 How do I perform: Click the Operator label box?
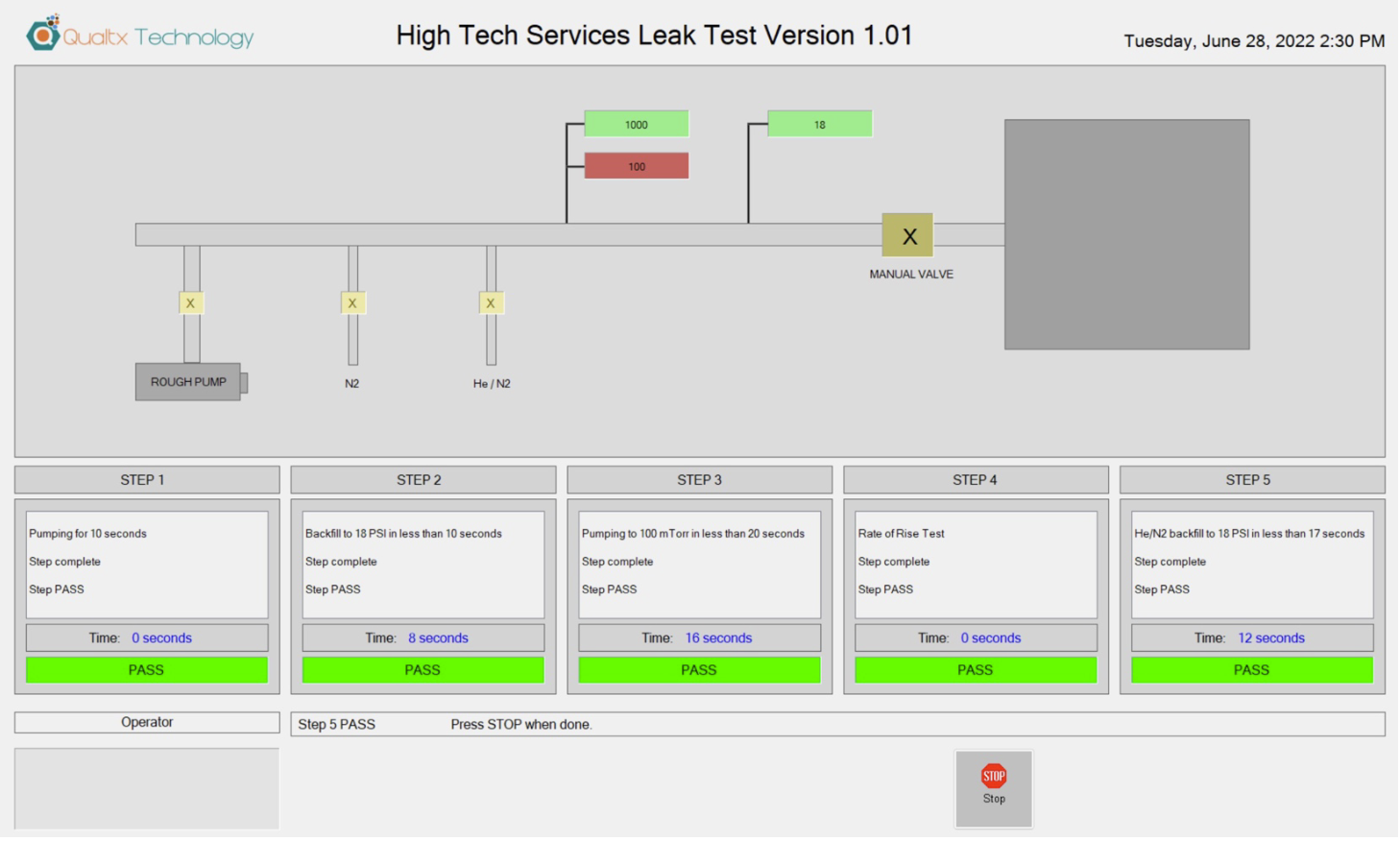point(147,723)
